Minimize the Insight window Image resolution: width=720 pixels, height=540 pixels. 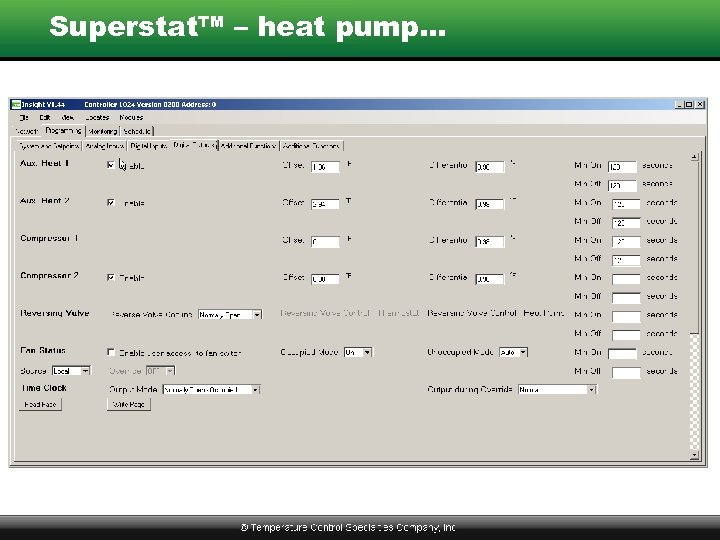tap(680, 104)
